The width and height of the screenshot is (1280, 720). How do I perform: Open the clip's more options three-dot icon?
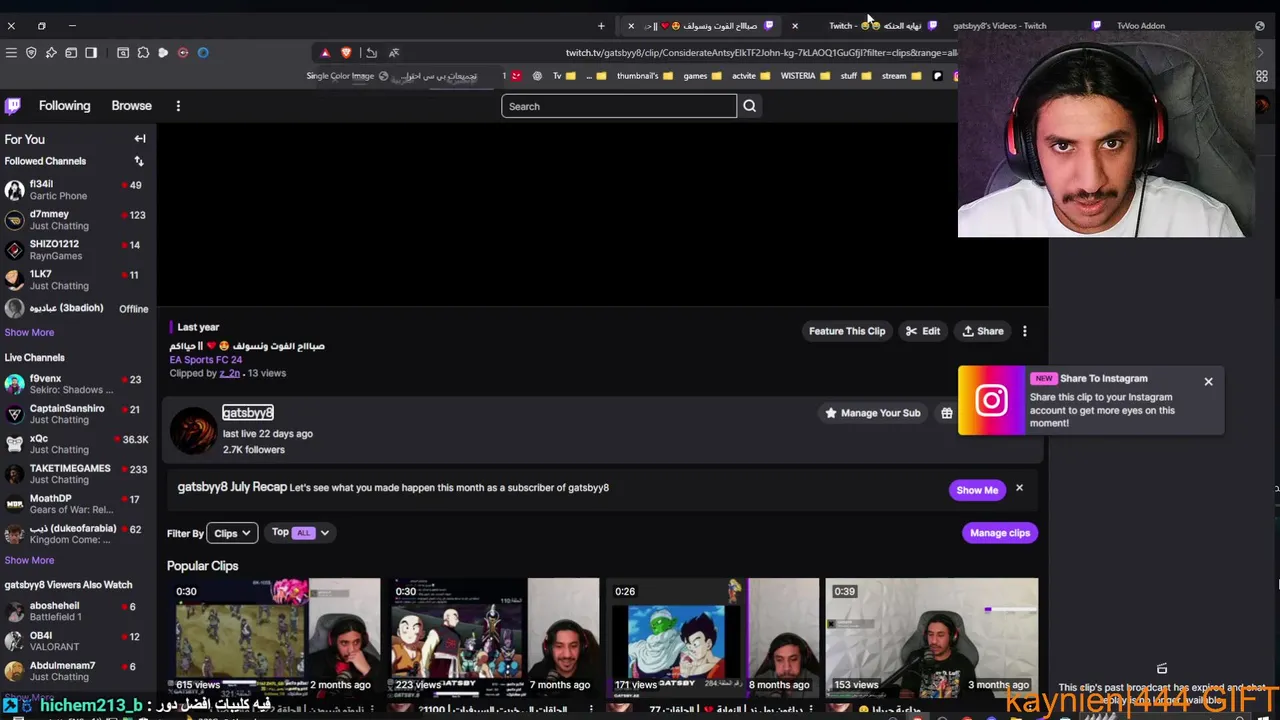pos(1024,331)
